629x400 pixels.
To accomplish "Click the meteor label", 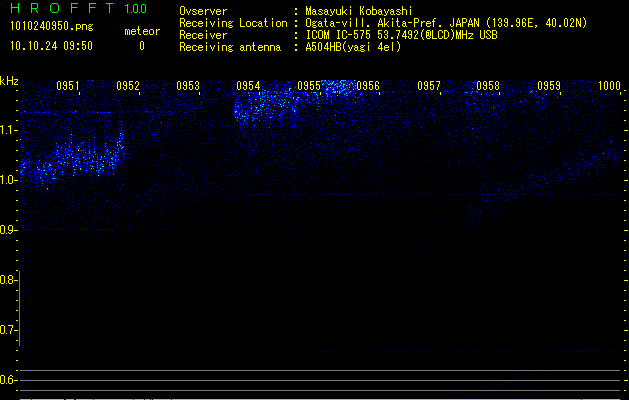I will point(142,31).
